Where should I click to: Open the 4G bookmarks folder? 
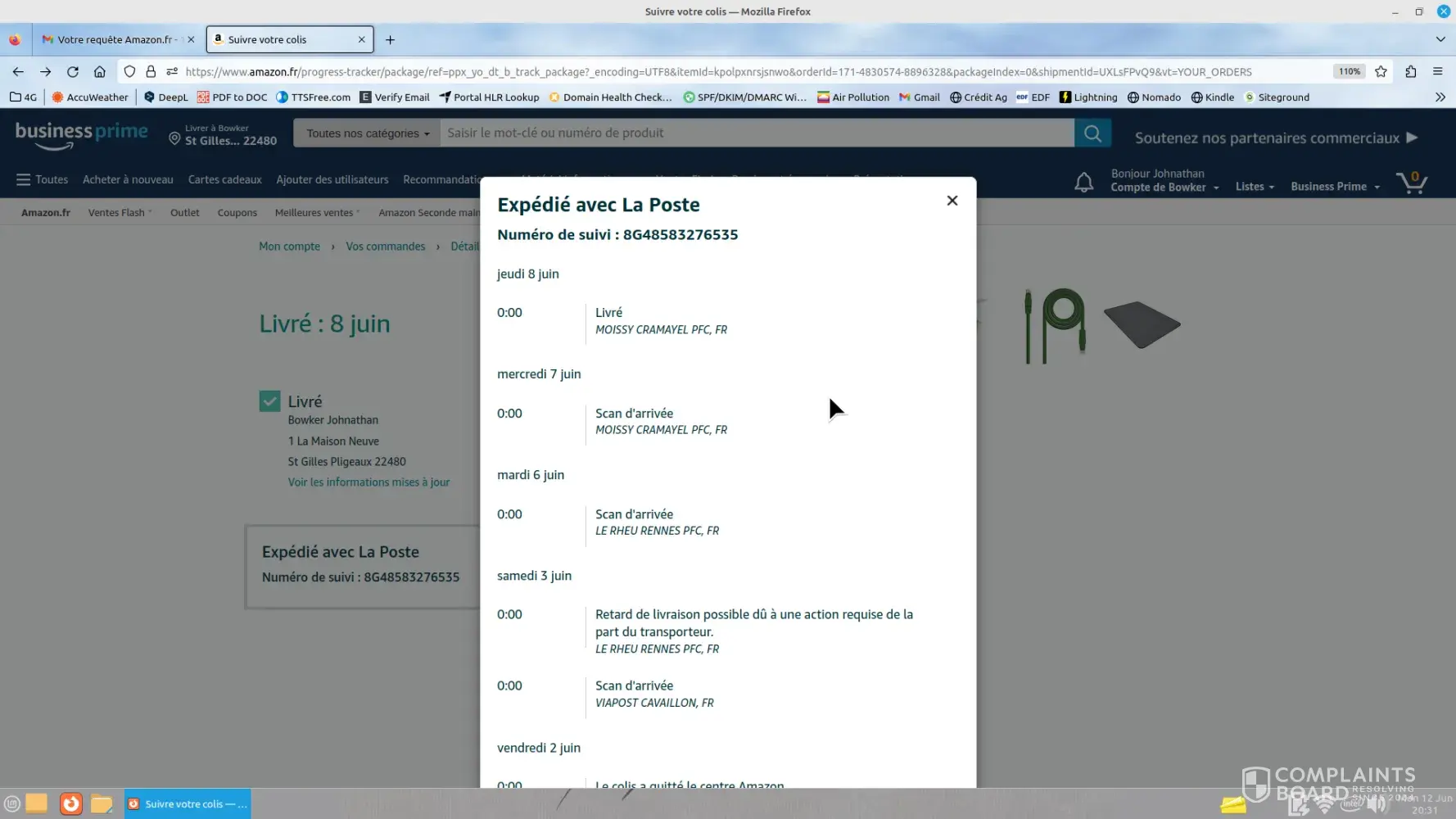[x=23, y=97]
